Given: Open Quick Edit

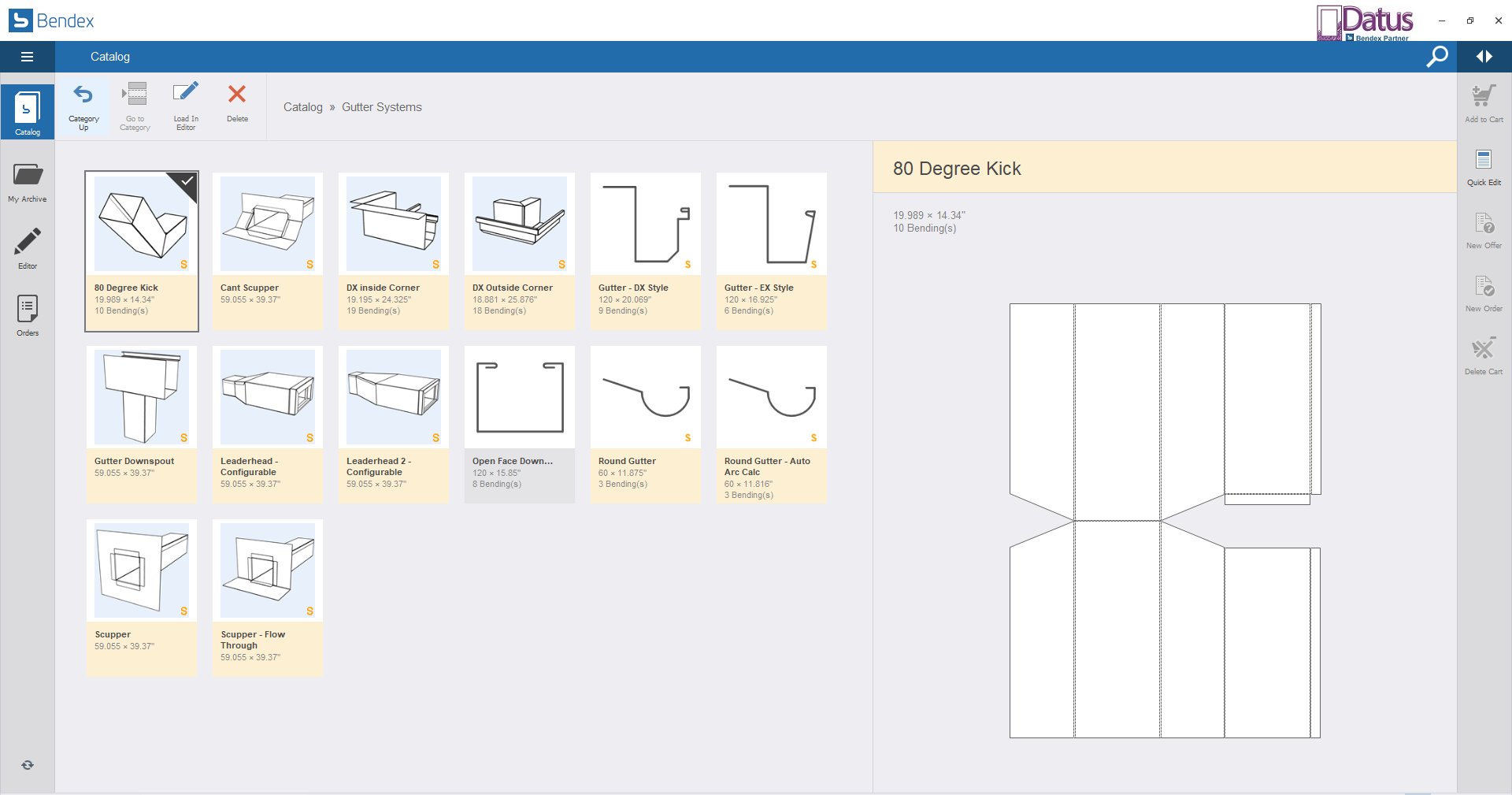Looking at the screenshot, I should [x=1484, y=161].
